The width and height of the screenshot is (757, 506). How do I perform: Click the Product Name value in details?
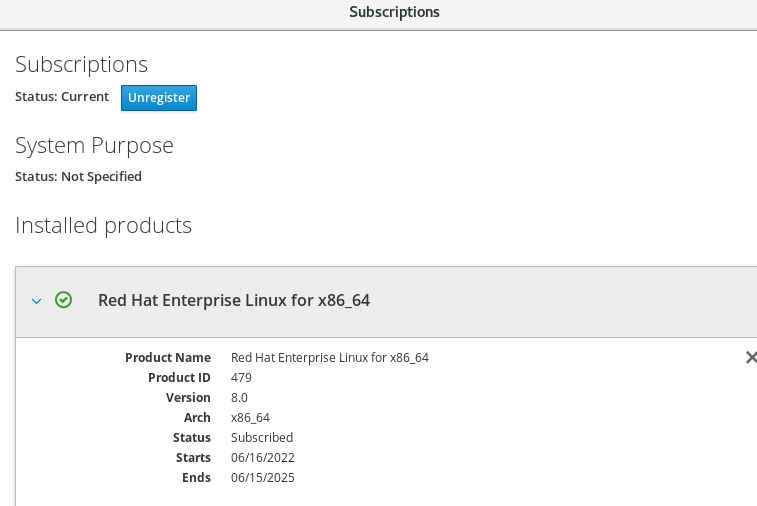pos(330,358)
